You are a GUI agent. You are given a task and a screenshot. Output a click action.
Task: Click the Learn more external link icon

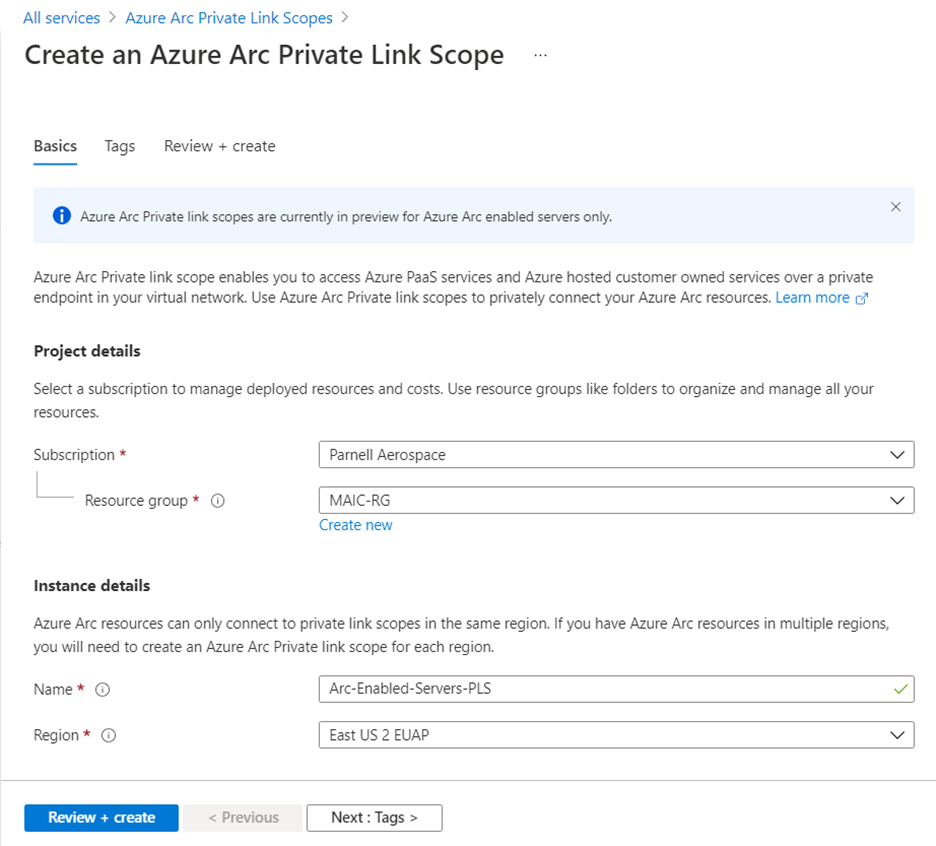[862, 299]
